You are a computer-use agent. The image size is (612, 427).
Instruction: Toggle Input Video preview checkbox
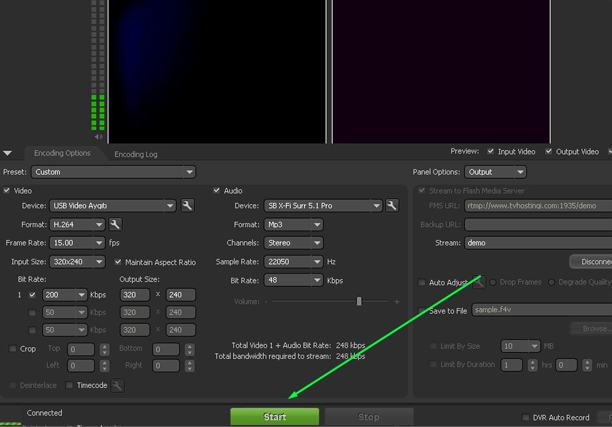491,151
